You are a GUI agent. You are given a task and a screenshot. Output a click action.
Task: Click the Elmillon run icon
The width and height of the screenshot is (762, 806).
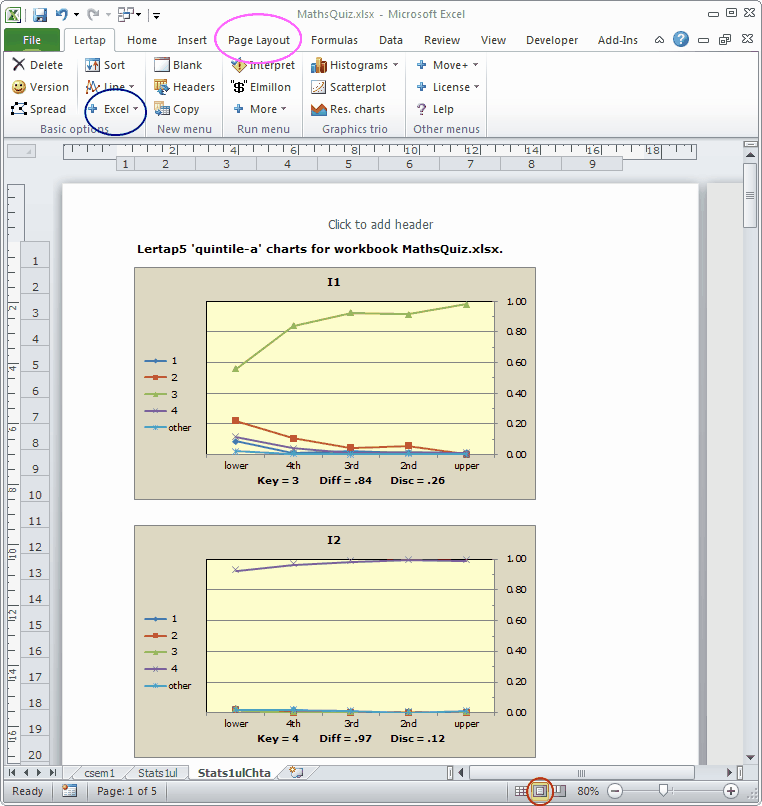click(239, 87)
